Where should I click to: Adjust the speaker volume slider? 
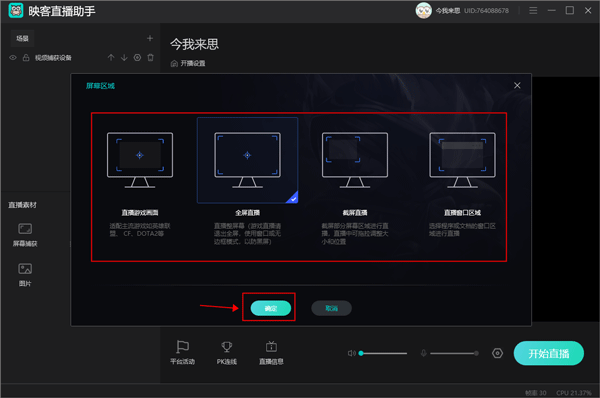(383, 353)
